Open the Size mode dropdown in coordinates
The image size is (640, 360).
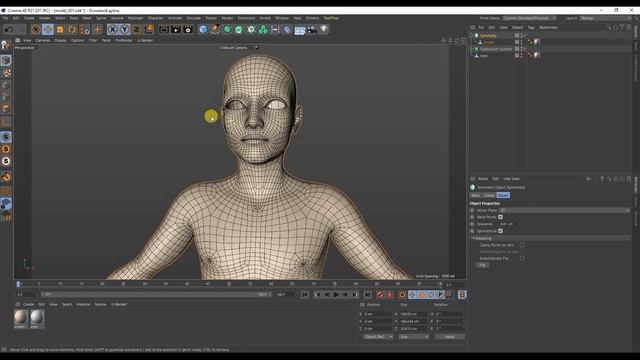414,337
